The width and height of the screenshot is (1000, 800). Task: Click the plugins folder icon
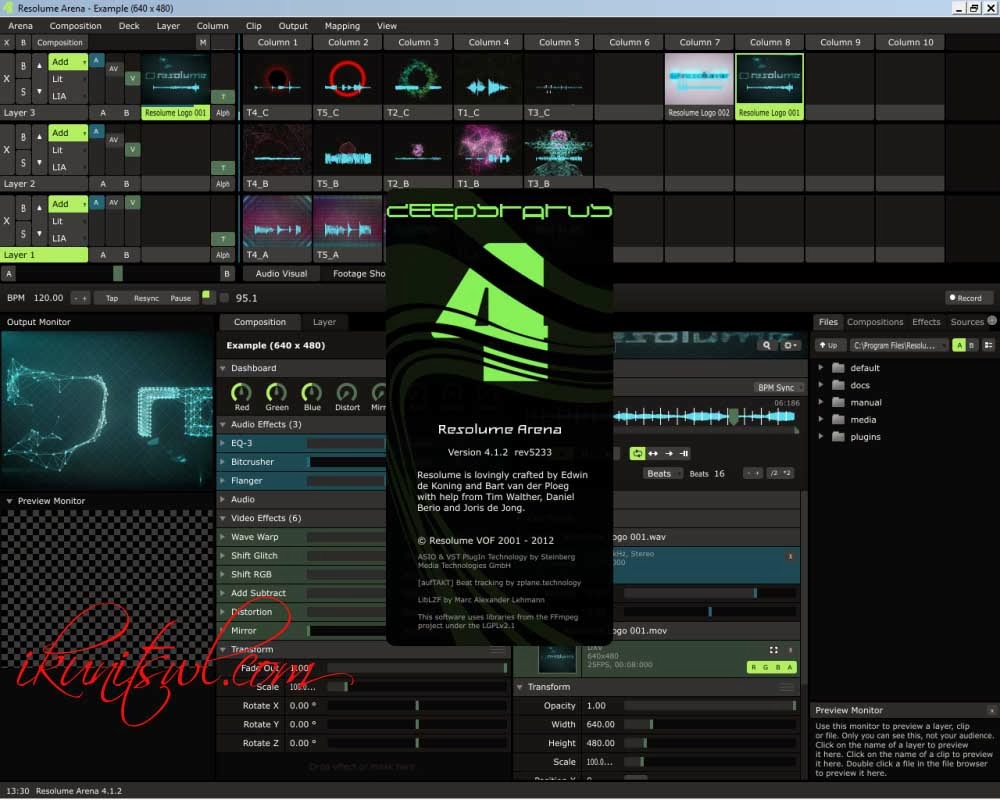click(839, 437)
